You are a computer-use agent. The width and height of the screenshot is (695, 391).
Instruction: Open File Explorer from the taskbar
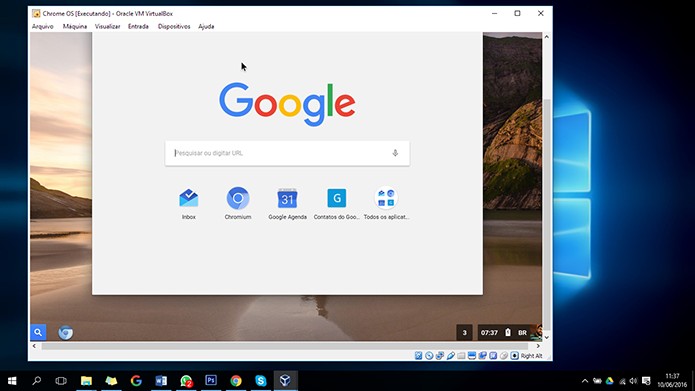[86, 381]
